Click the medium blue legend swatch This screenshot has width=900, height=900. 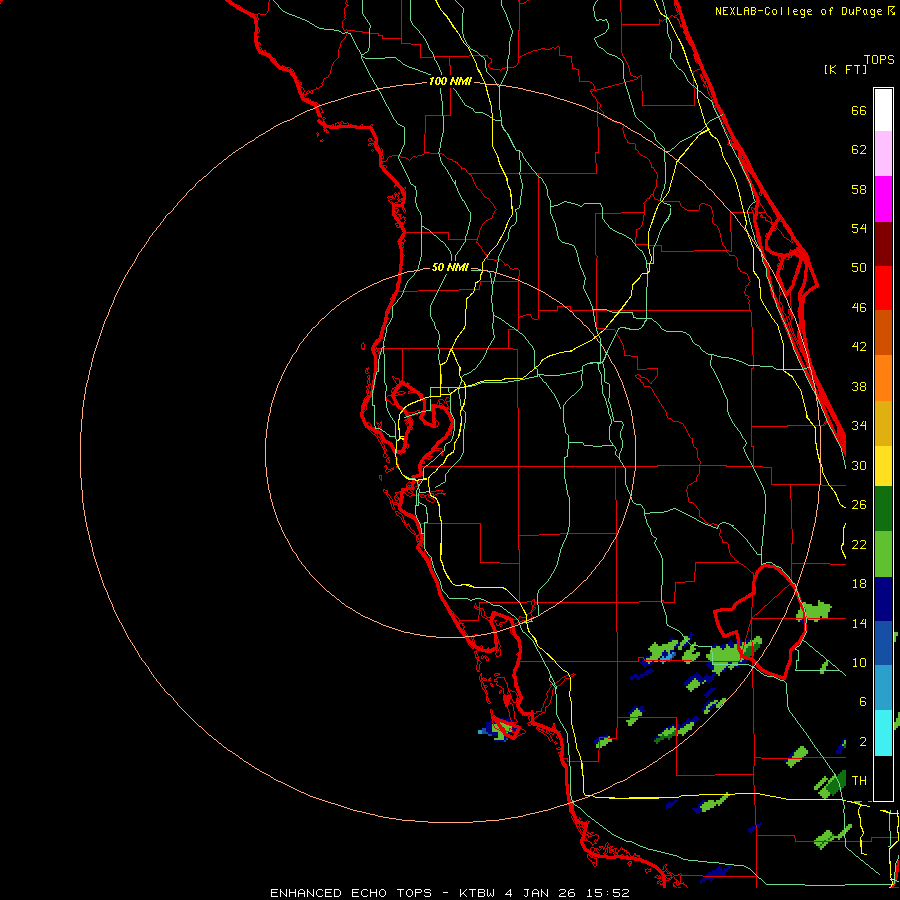(883, 643)
